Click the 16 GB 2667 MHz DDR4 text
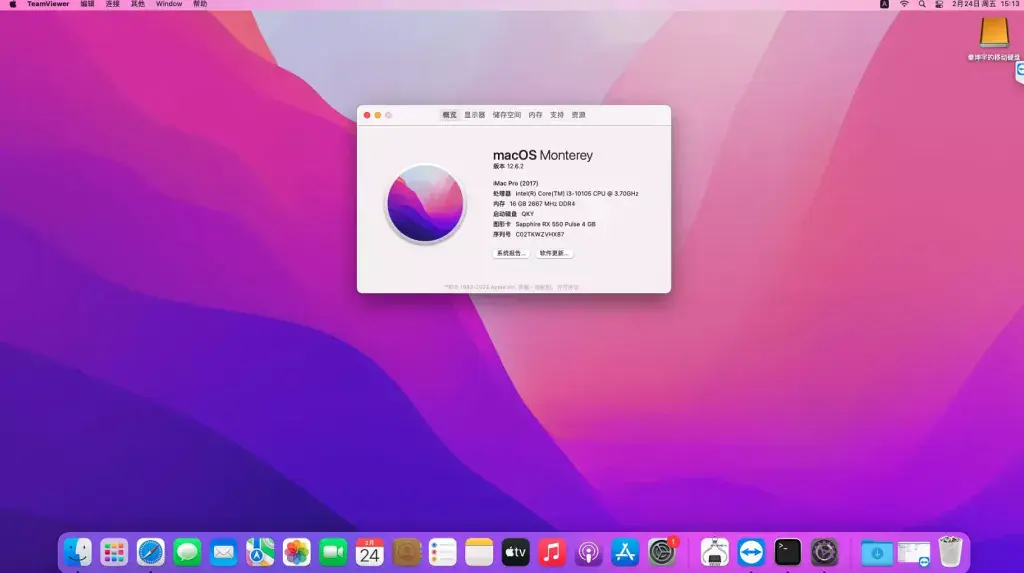Viewport: 1024px width, 573px height. click(542, 204)
